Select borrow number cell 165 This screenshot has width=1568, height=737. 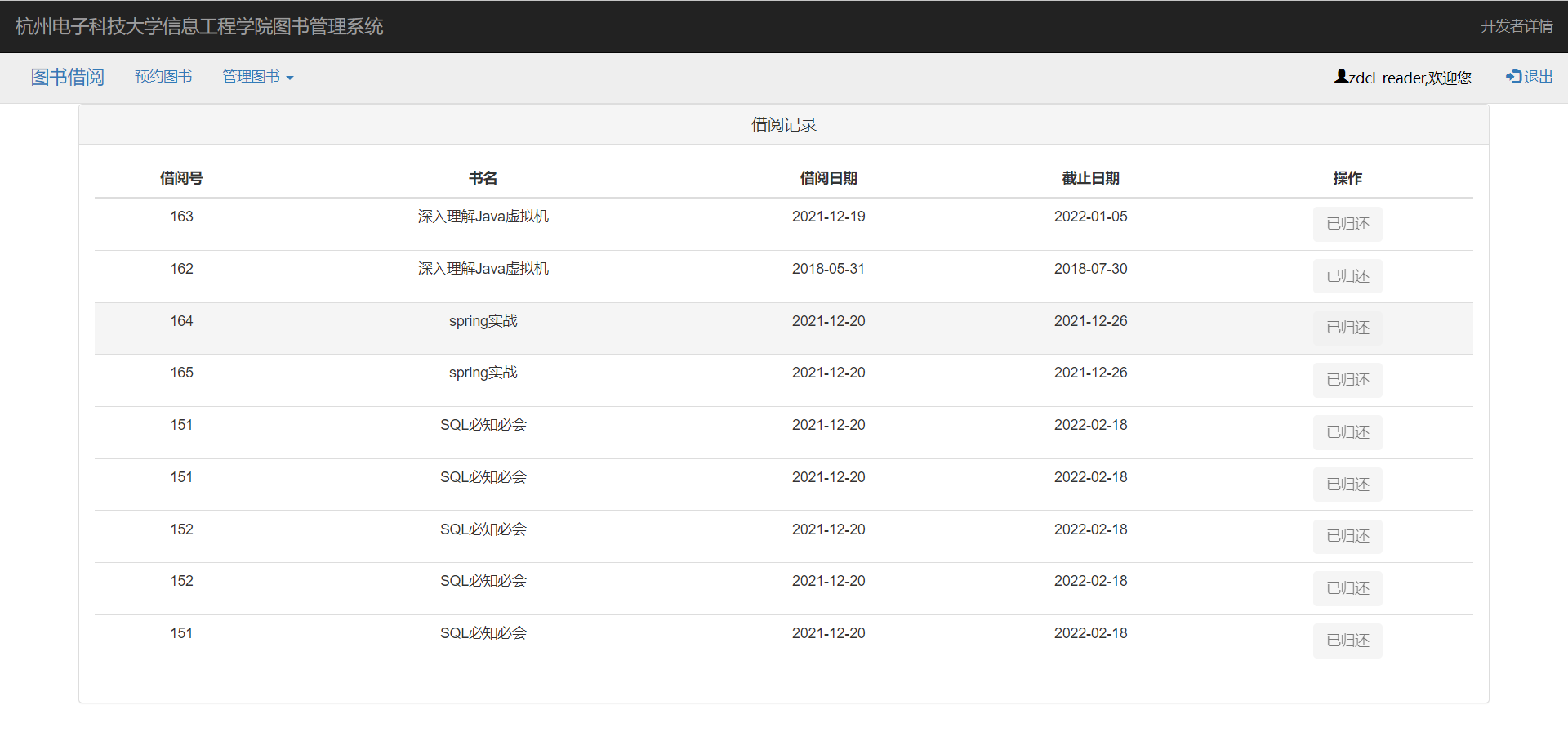[x=181, y=373]
